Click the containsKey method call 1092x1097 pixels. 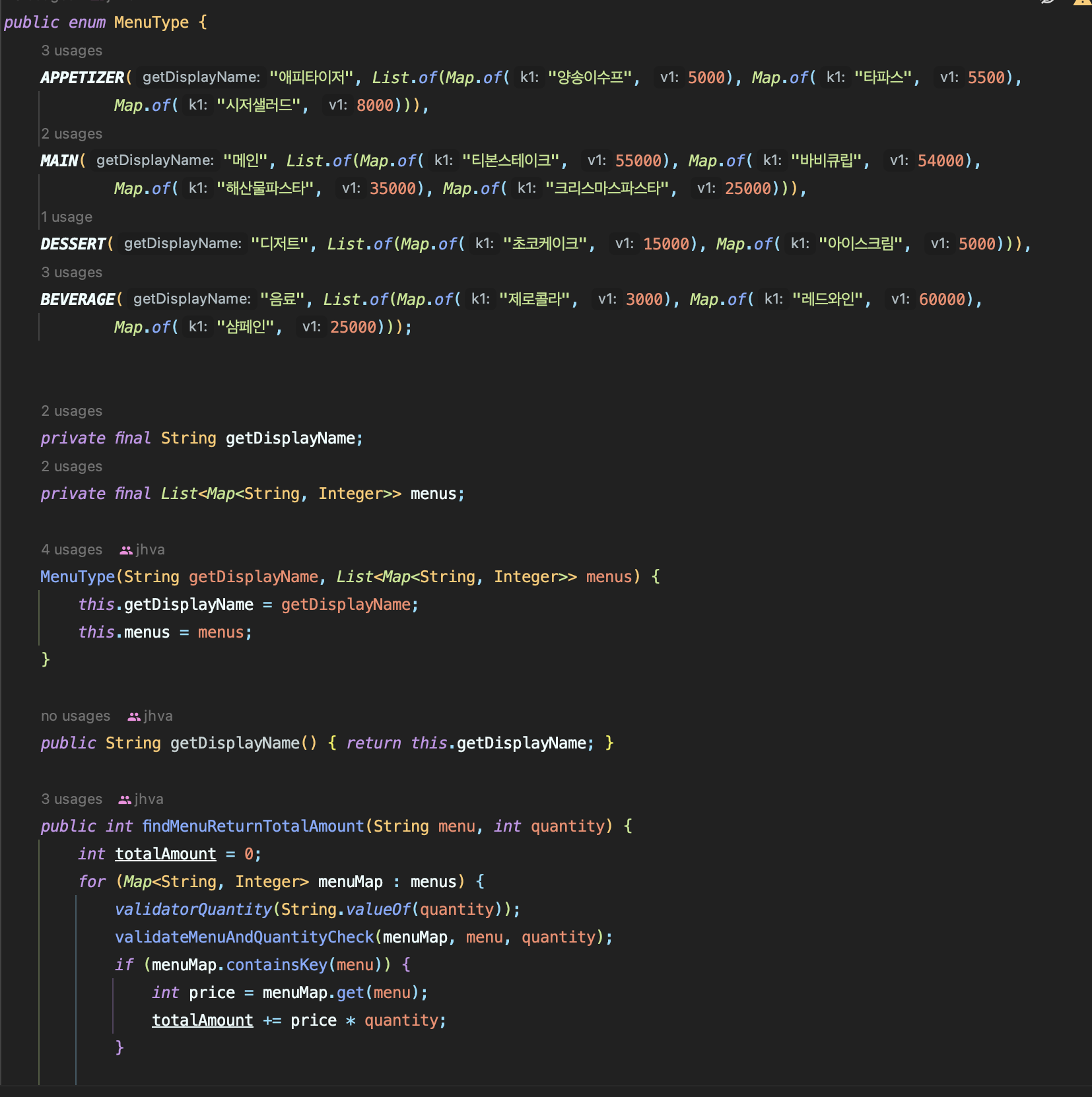277,965
